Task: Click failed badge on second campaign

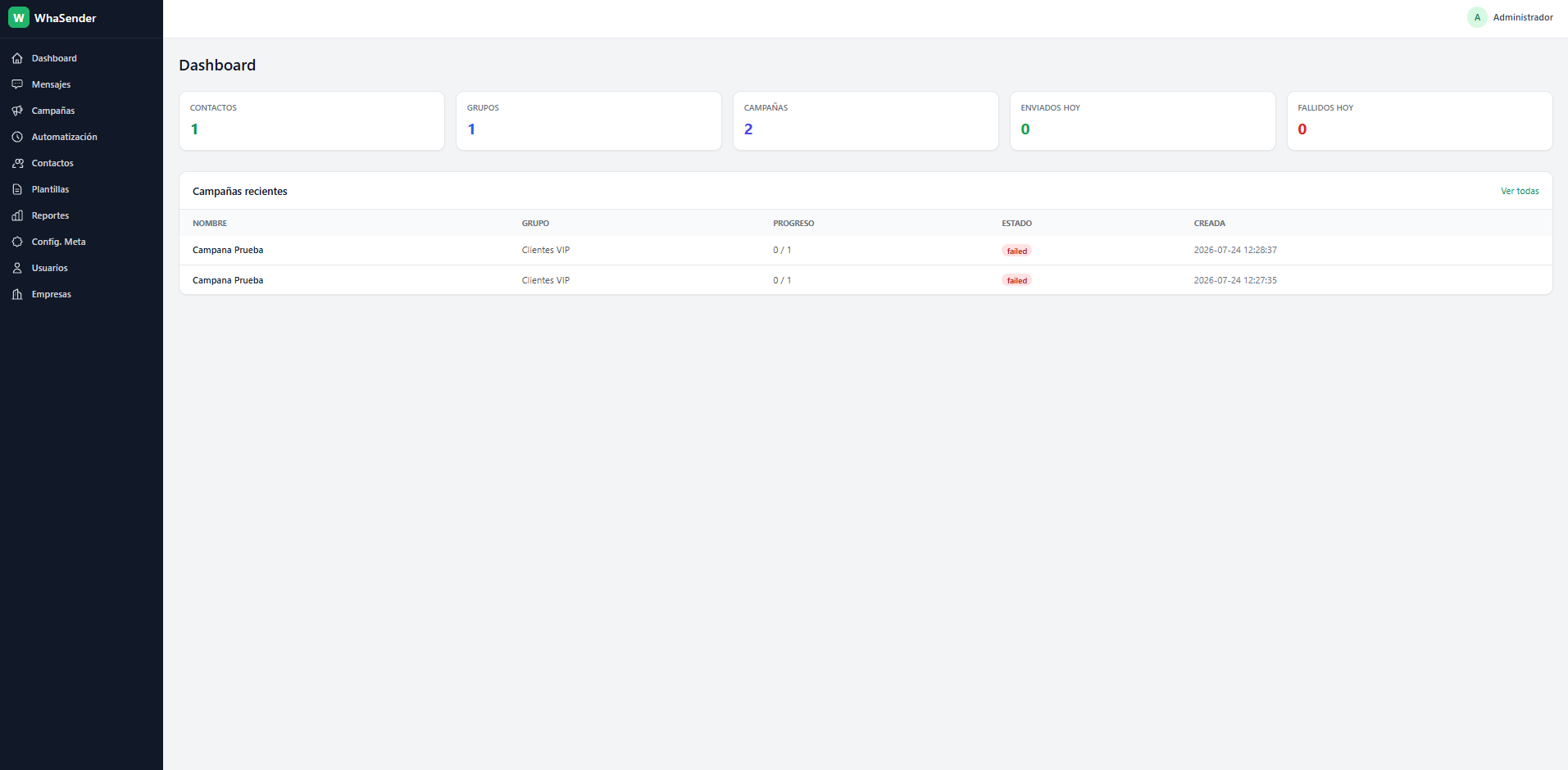Action: pyautogui.click(x=1016, y=280)
